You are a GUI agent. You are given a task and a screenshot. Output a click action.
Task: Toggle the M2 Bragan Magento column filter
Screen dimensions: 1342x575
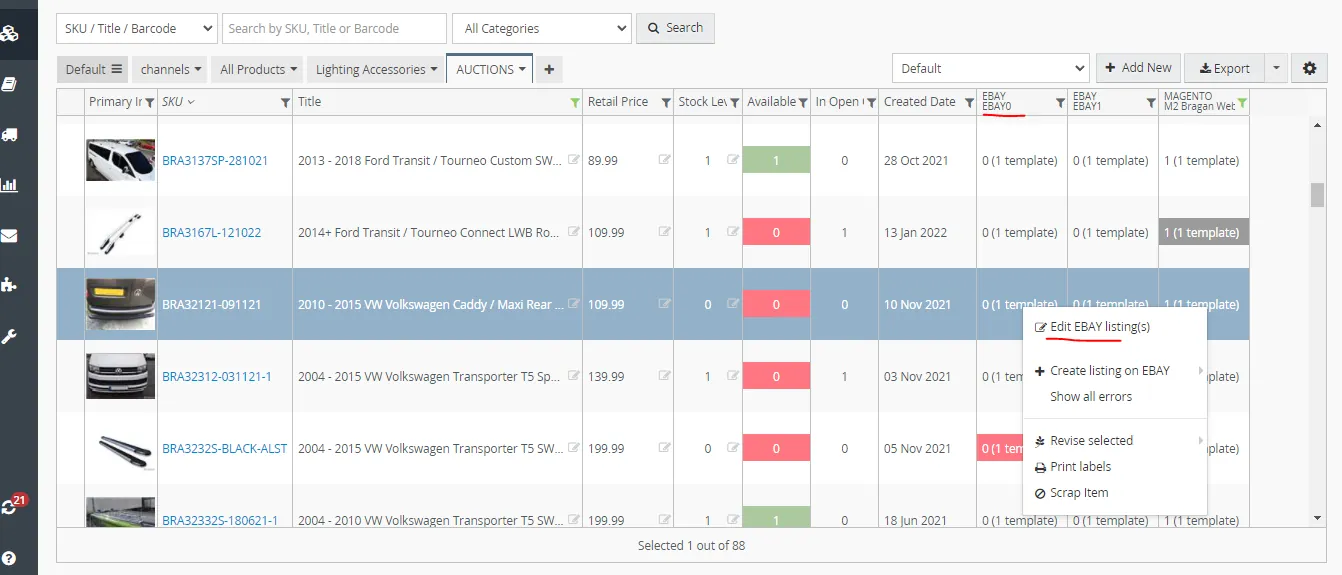pyautogui.click(x=1242, y=102)
